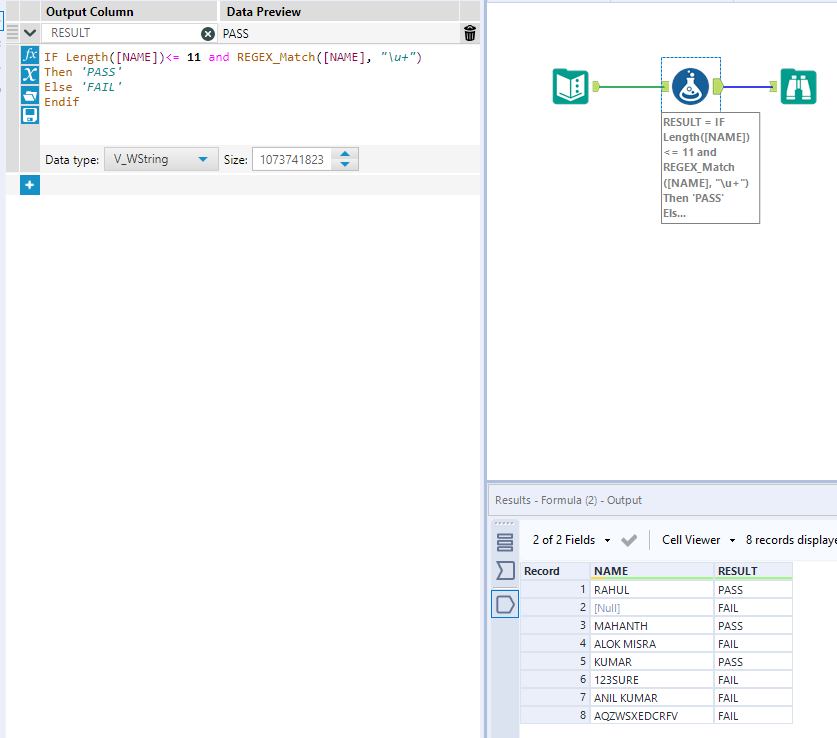837x738 pixels.
Task: Clear the RESULT output column name
Action: click(x=208, y=33)
